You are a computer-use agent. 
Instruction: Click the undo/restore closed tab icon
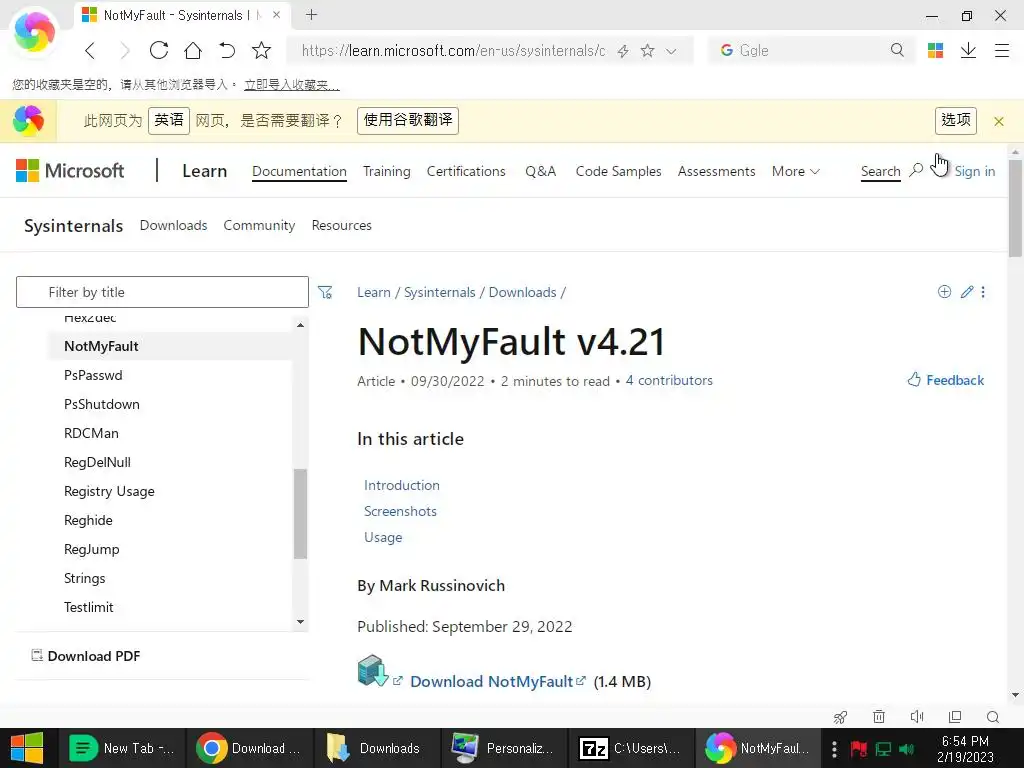point(227,50)
